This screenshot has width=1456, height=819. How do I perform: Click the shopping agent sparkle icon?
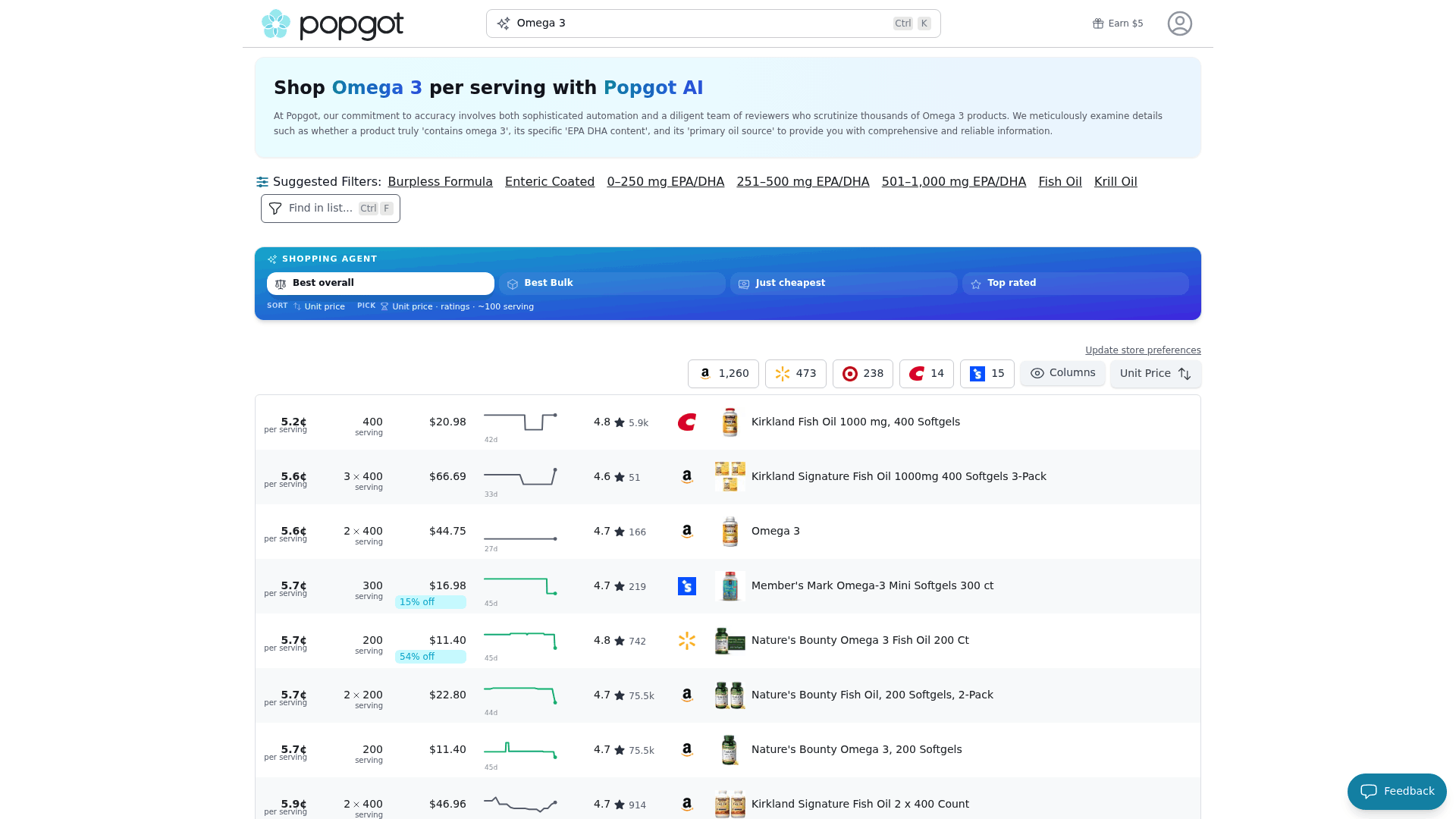pos(272,259)
